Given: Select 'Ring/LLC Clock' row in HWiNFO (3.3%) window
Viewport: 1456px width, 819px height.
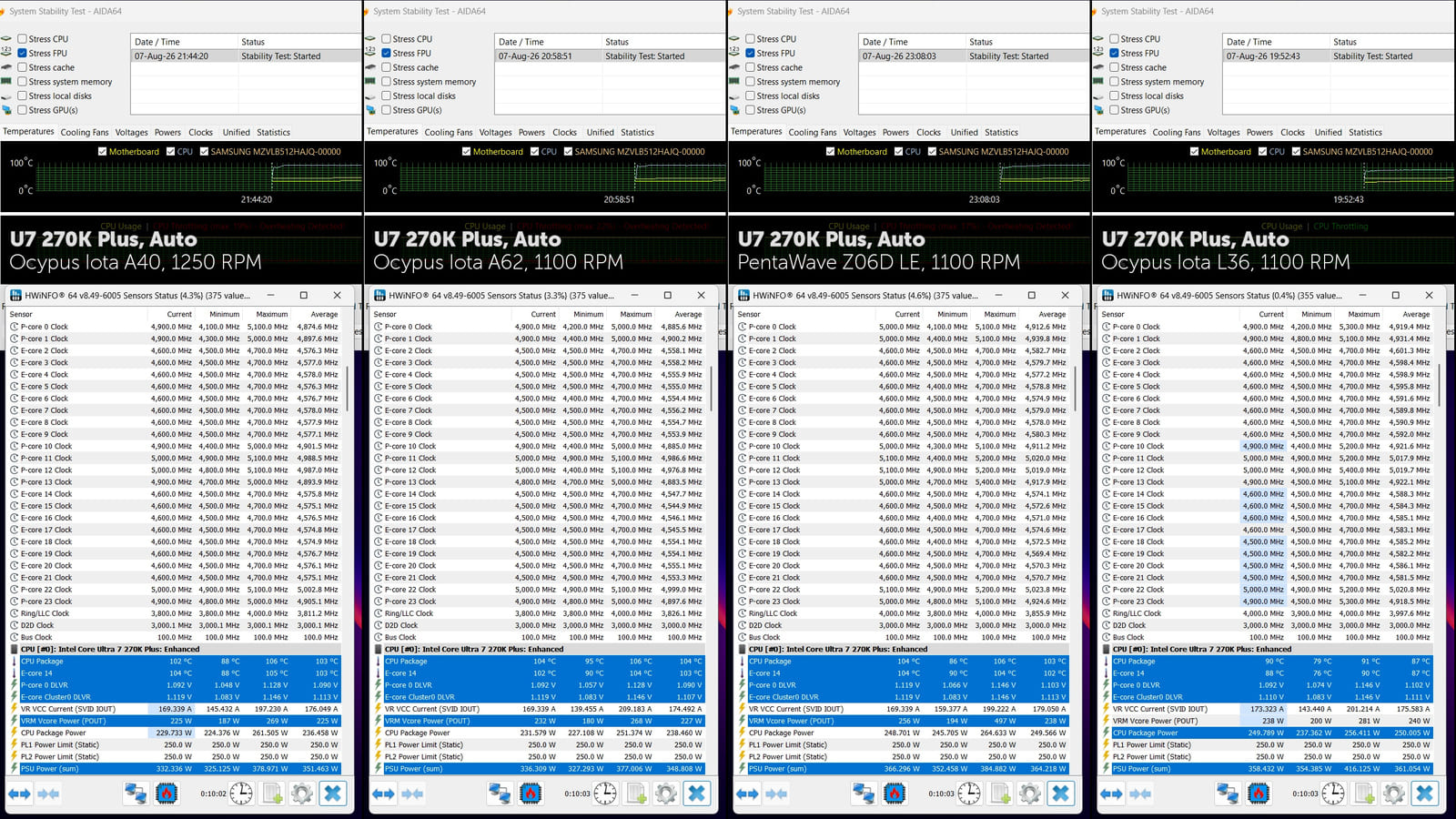Looking at the screenshot, I should tap(539, 613).
